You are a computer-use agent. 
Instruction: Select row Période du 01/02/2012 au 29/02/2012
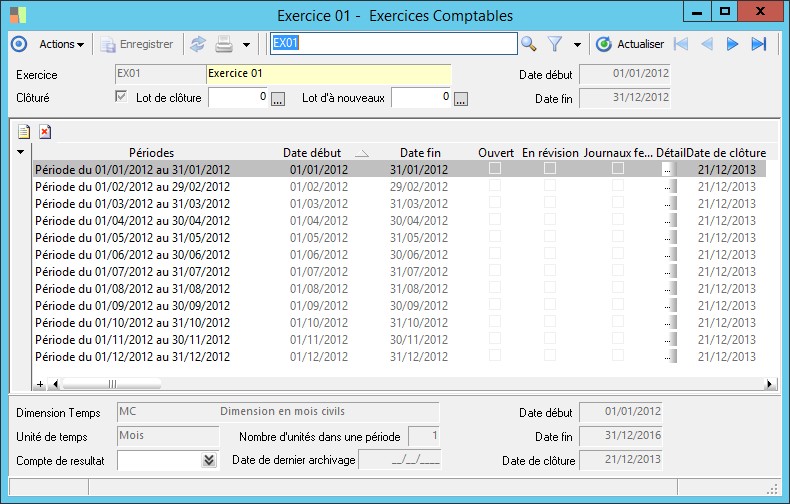(400, 186)
